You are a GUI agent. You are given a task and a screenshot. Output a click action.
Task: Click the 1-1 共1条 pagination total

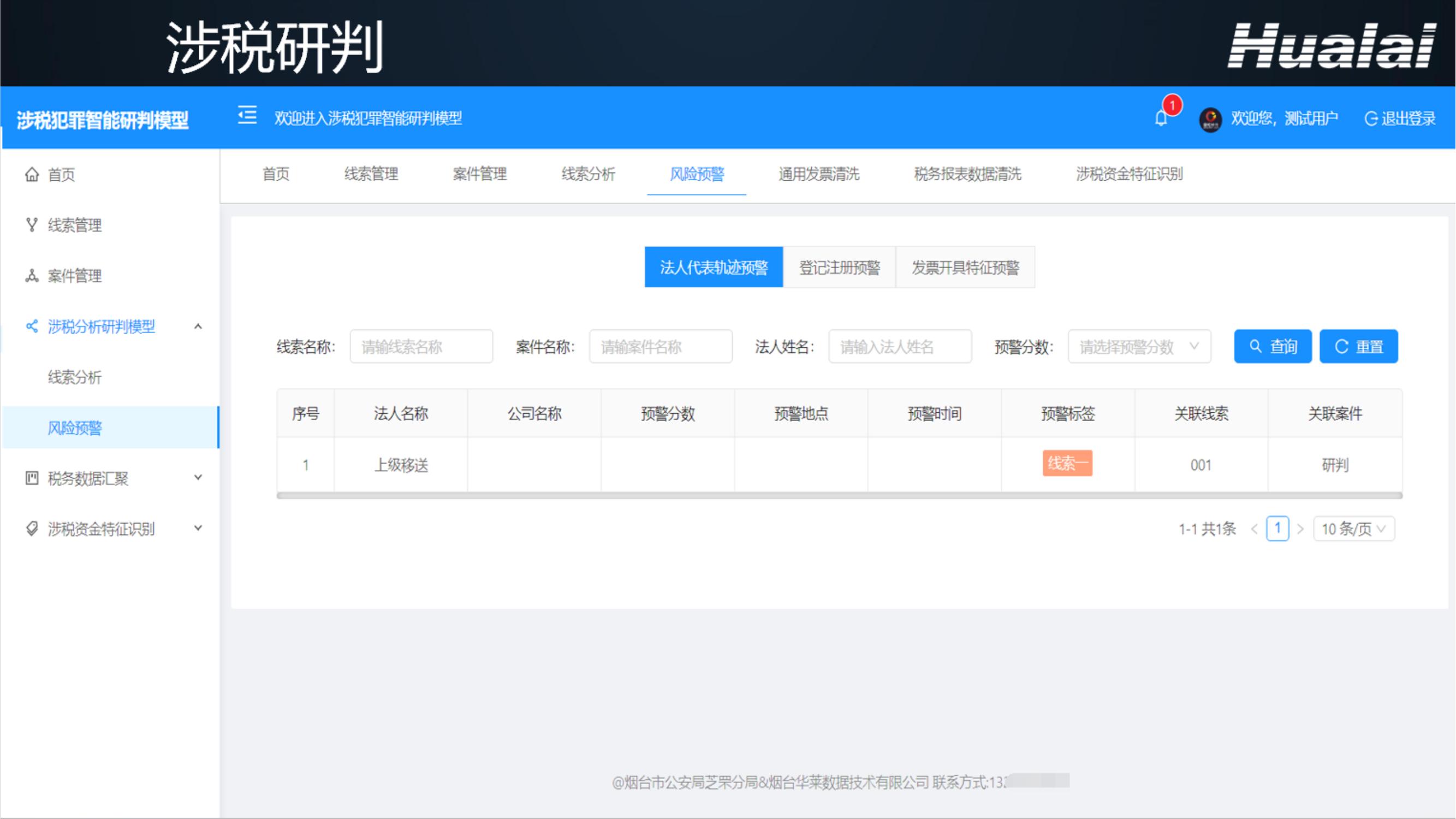coord(1207,529)
